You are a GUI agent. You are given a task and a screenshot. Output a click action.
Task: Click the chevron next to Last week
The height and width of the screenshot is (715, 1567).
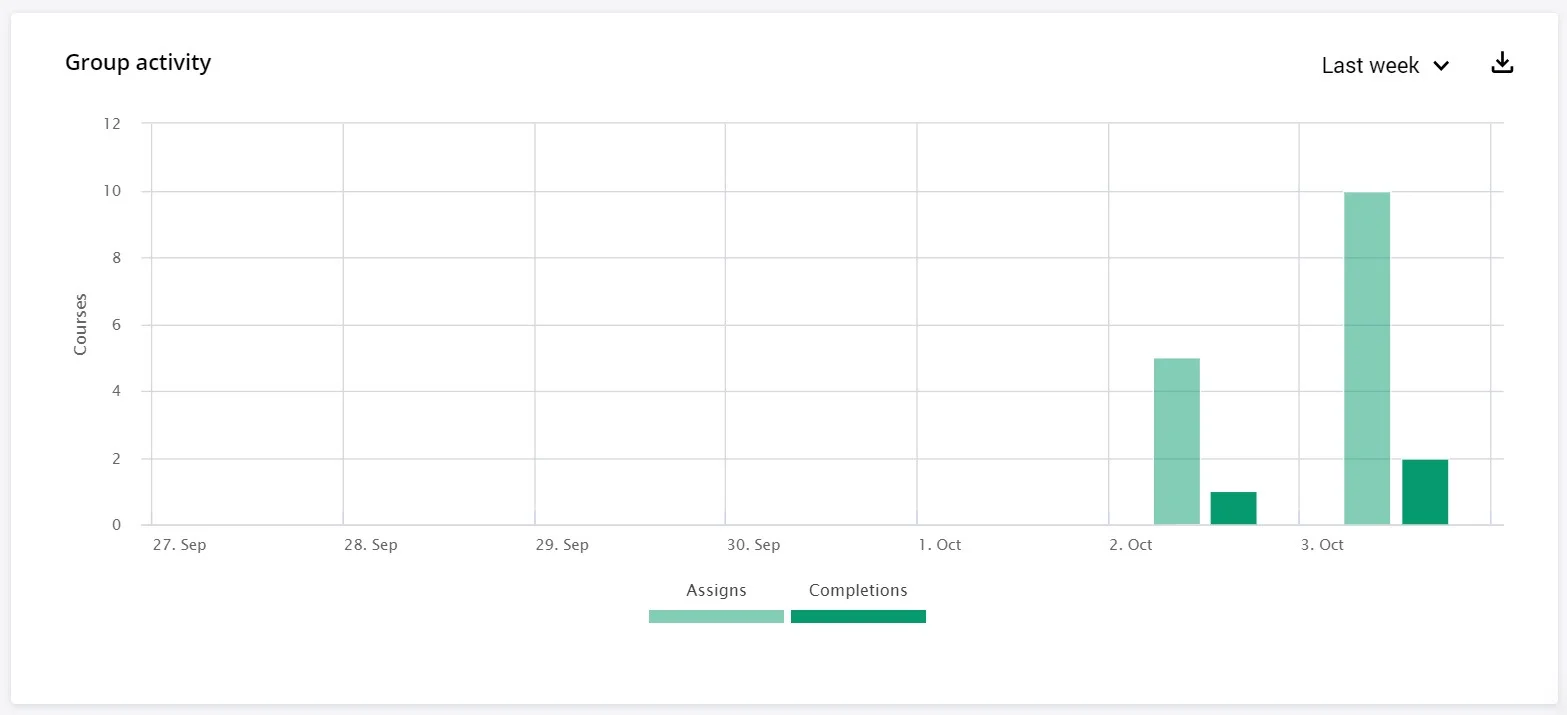point(1441,66)
